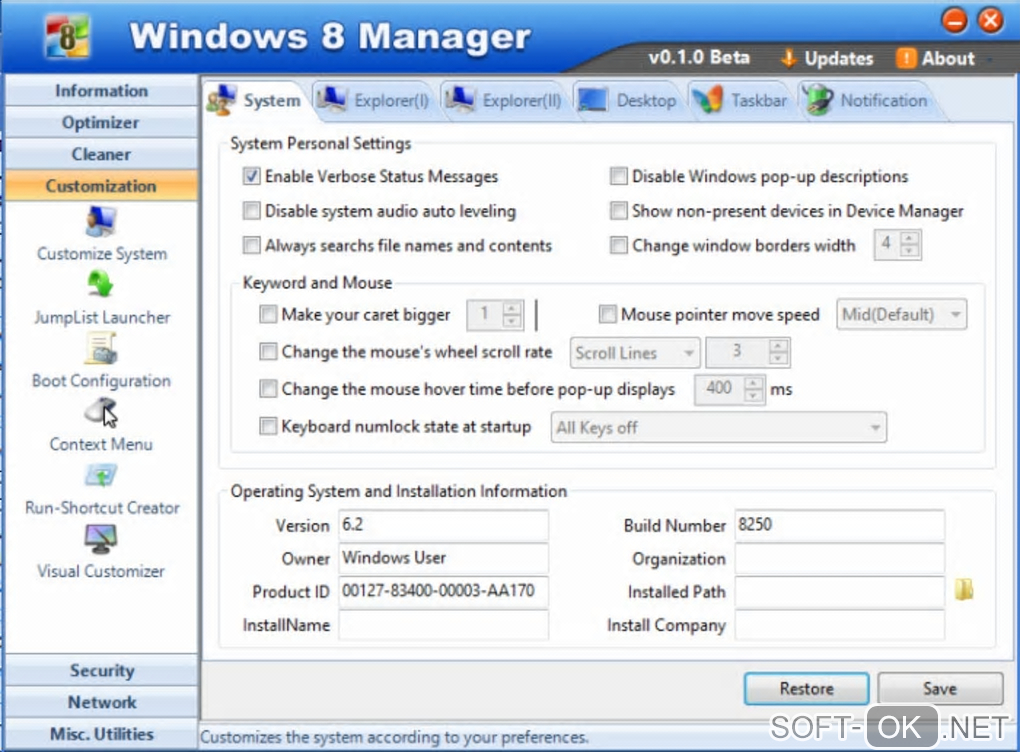Launch the JumpList Launcher icon
1020x752 pixels.
tap(100, 284)
